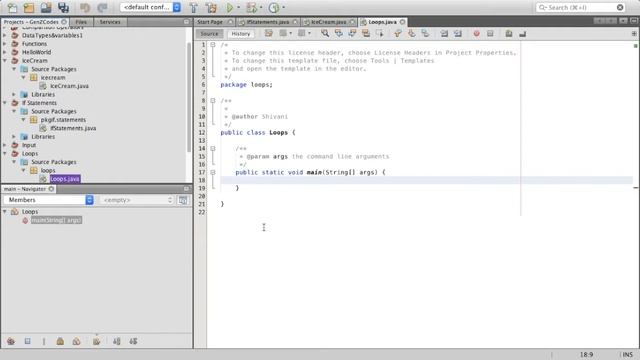Open the default config dropdown
The height and width of the screenshot is (360, 640).
150,7
